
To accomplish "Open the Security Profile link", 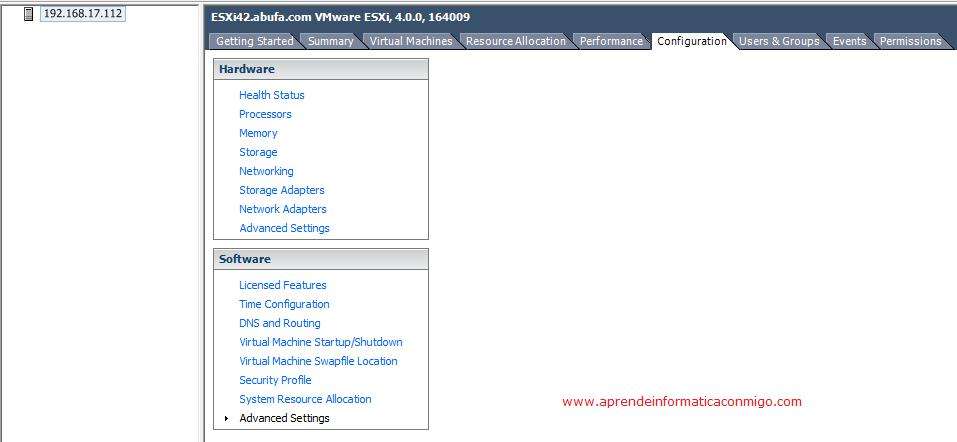I will pyautogui.click(x=275, y=380).
